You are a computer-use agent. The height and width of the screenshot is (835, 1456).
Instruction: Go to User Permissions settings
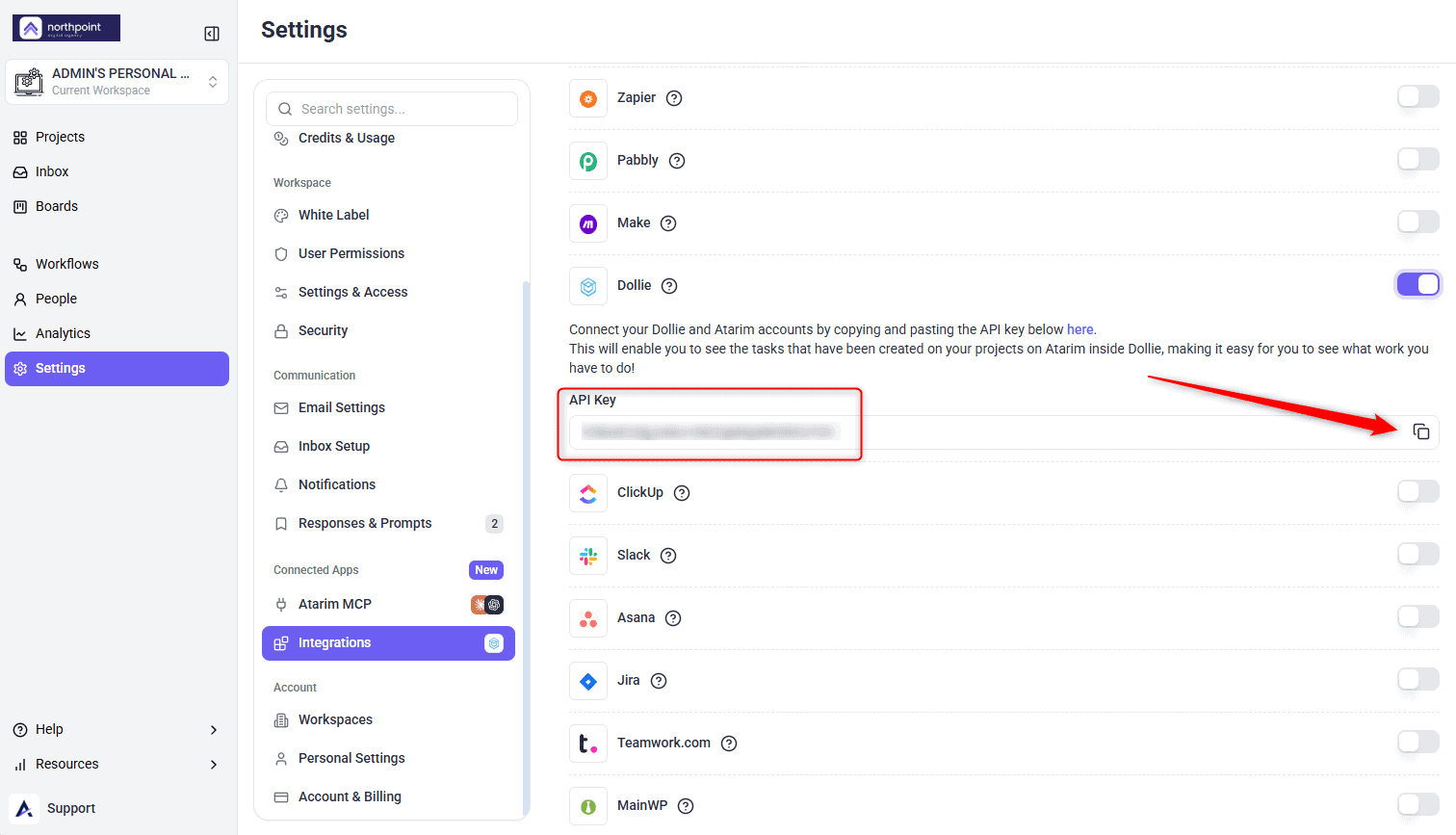tap(388, 253)
